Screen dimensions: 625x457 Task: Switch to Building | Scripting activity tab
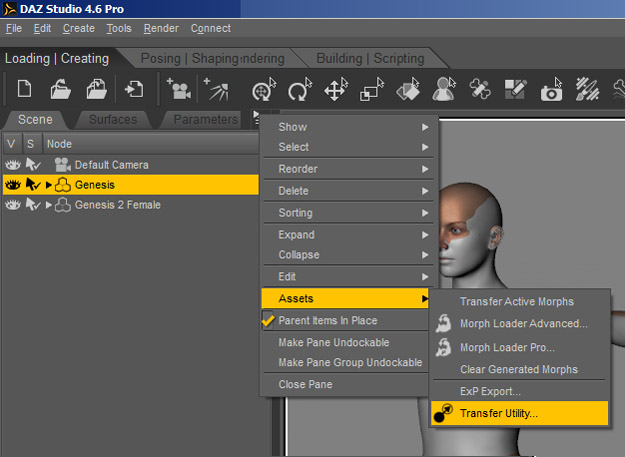(x=370, y=59)
